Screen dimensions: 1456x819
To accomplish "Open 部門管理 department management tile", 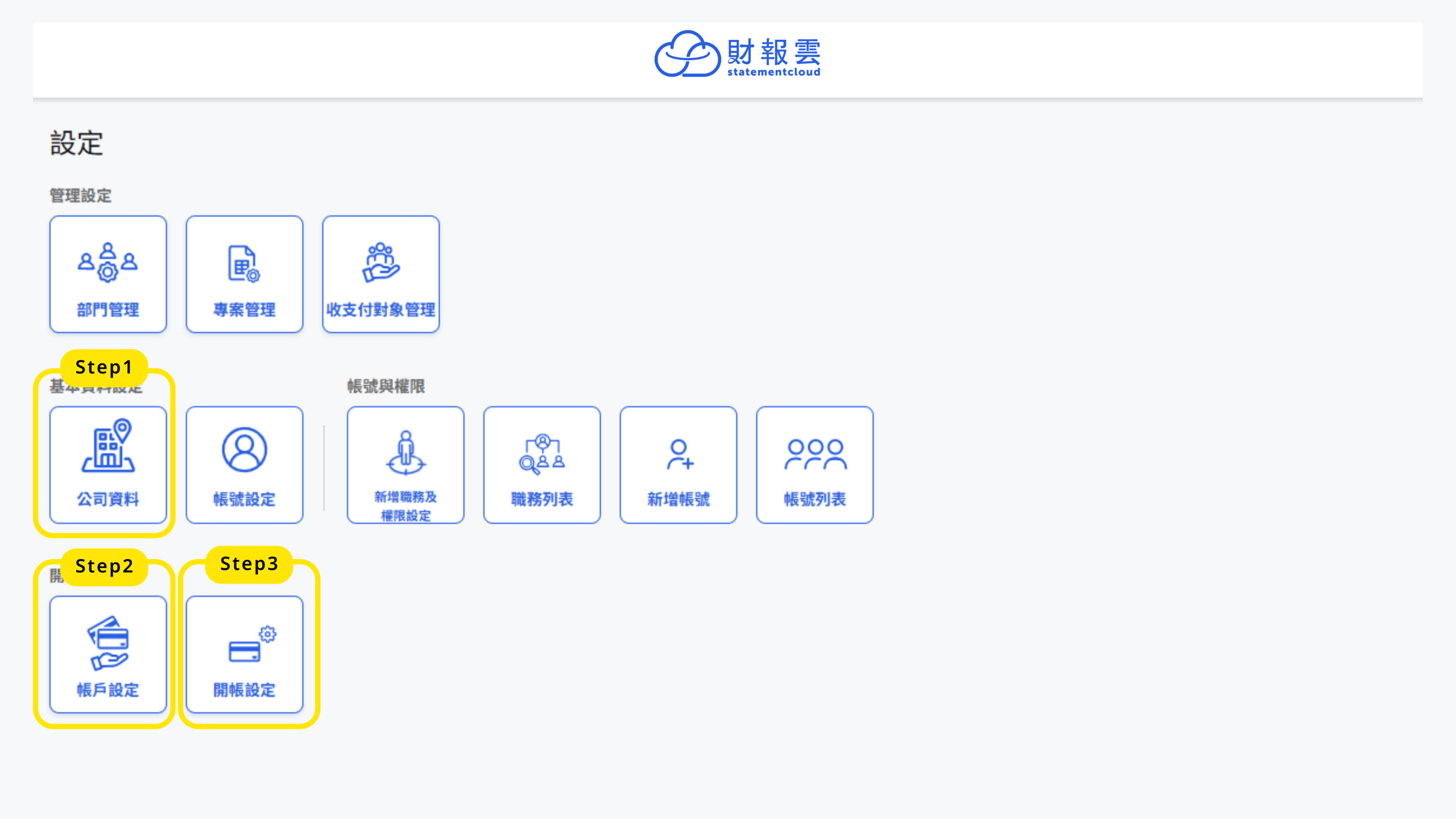I will click(x=108, y=274).
